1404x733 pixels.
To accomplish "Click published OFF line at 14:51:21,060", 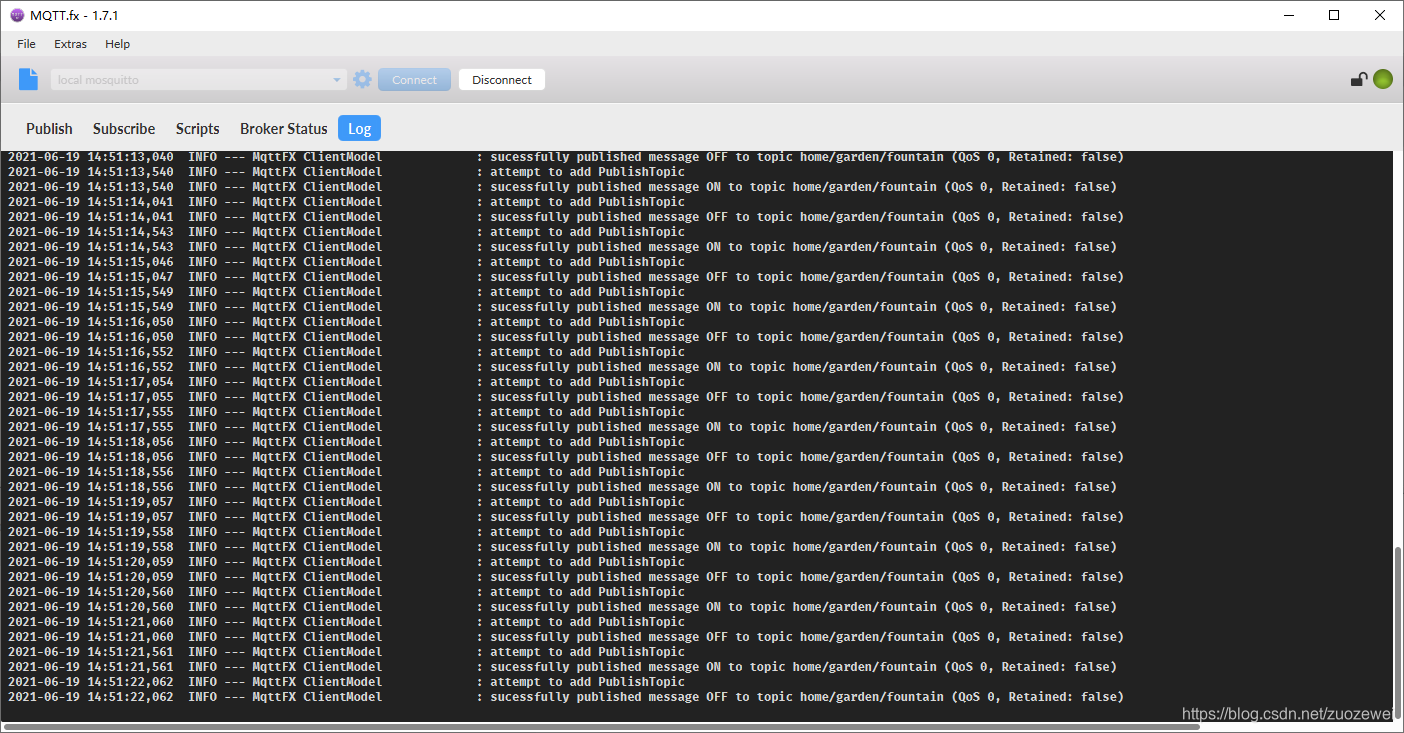I will (x=565, y=637).
